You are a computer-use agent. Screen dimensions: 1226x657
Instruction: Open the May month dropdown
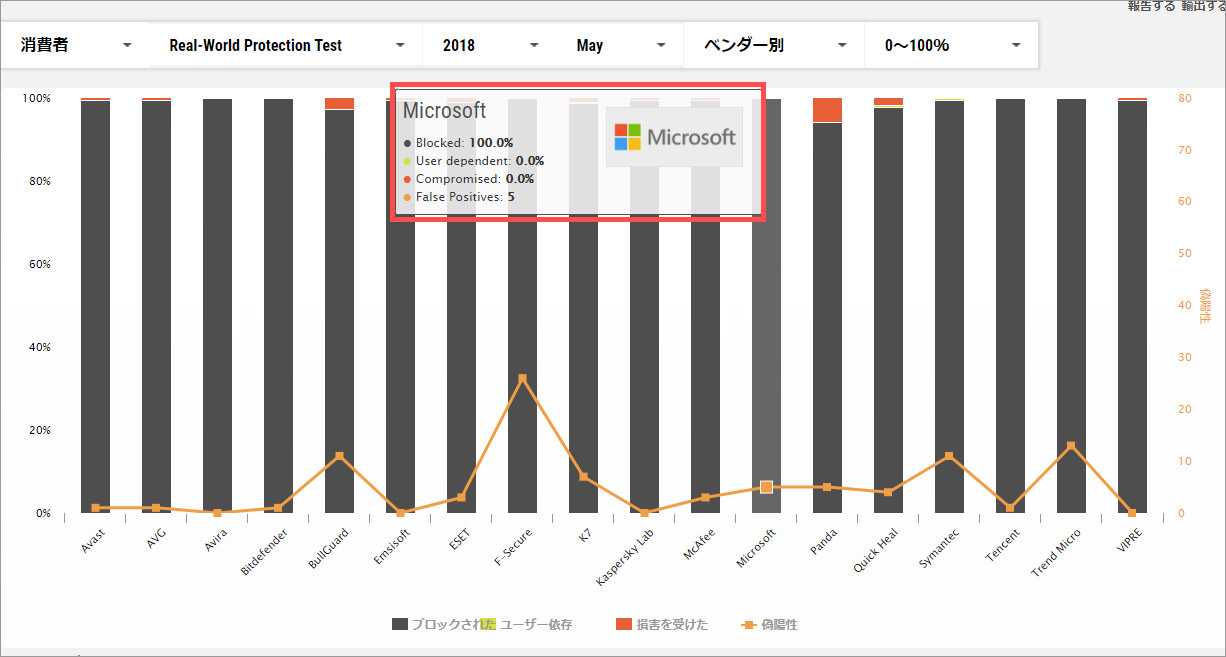pyautogui.click(x=620, y=45)
